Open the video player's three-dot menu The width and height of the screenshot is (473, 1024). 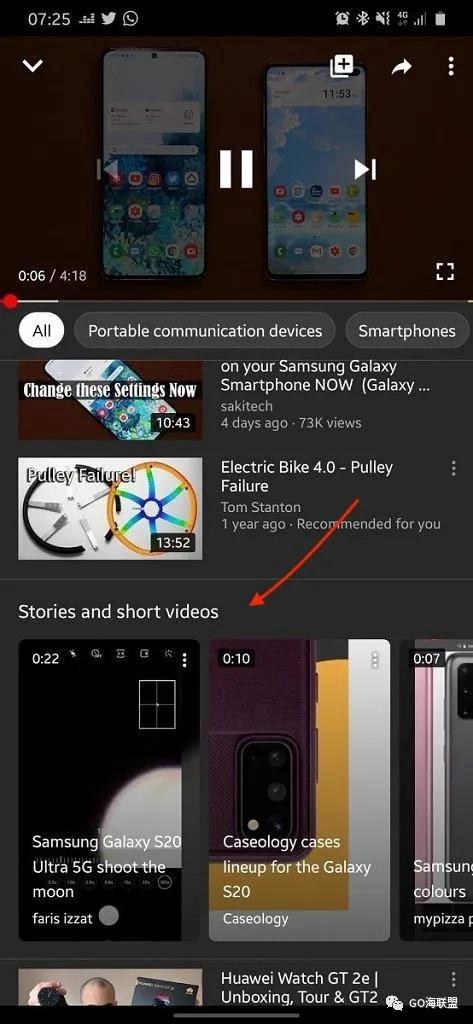tap(451, 66)
